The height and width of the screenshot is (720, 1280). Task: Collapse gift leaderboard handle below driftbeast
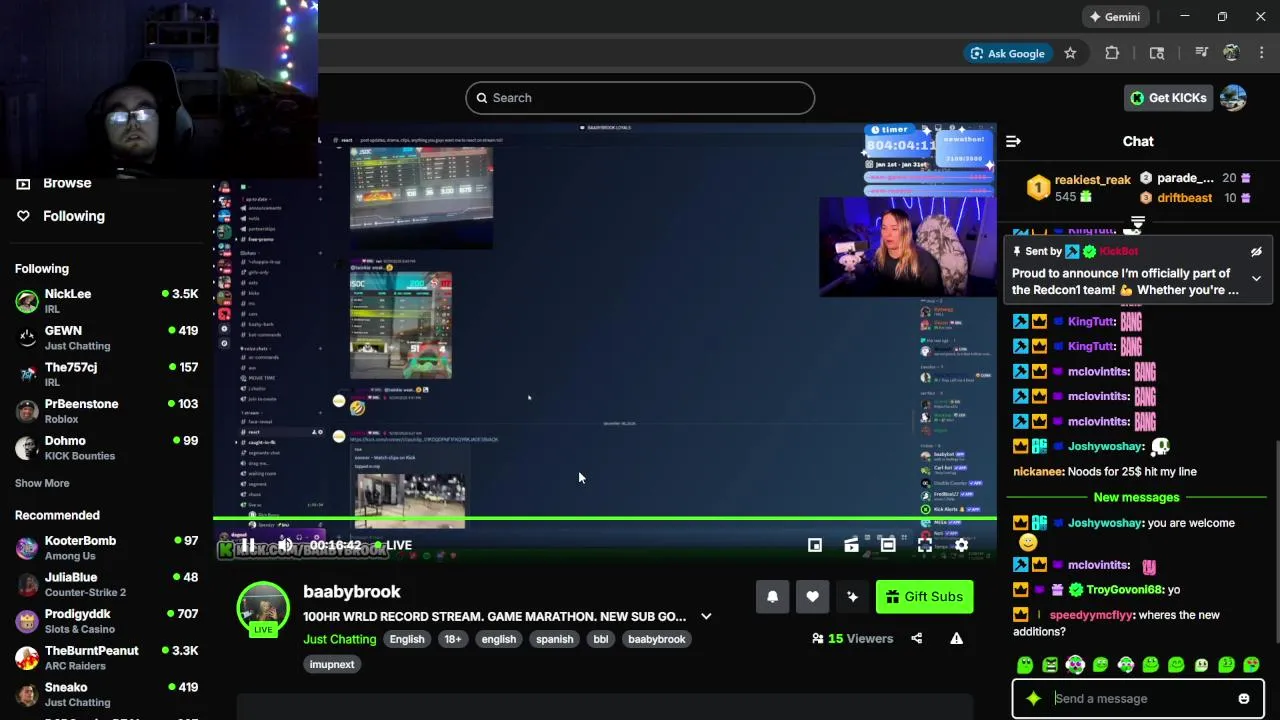pos(1137,222)
